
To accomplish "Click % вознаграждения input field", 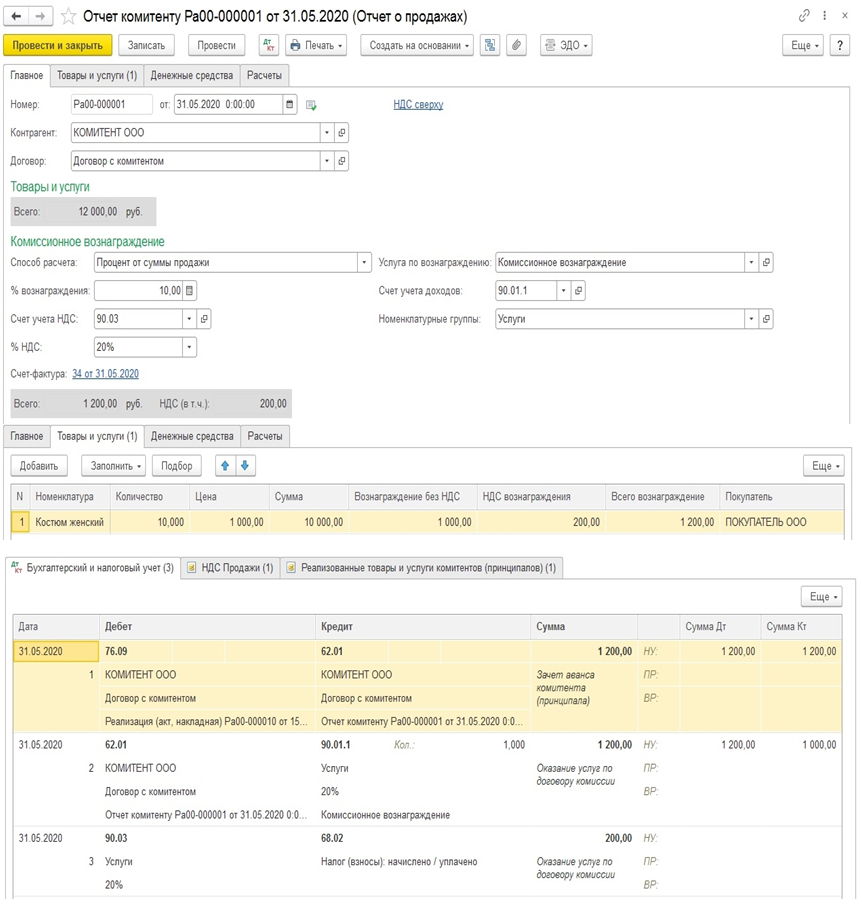I will (x=138, y=291).
